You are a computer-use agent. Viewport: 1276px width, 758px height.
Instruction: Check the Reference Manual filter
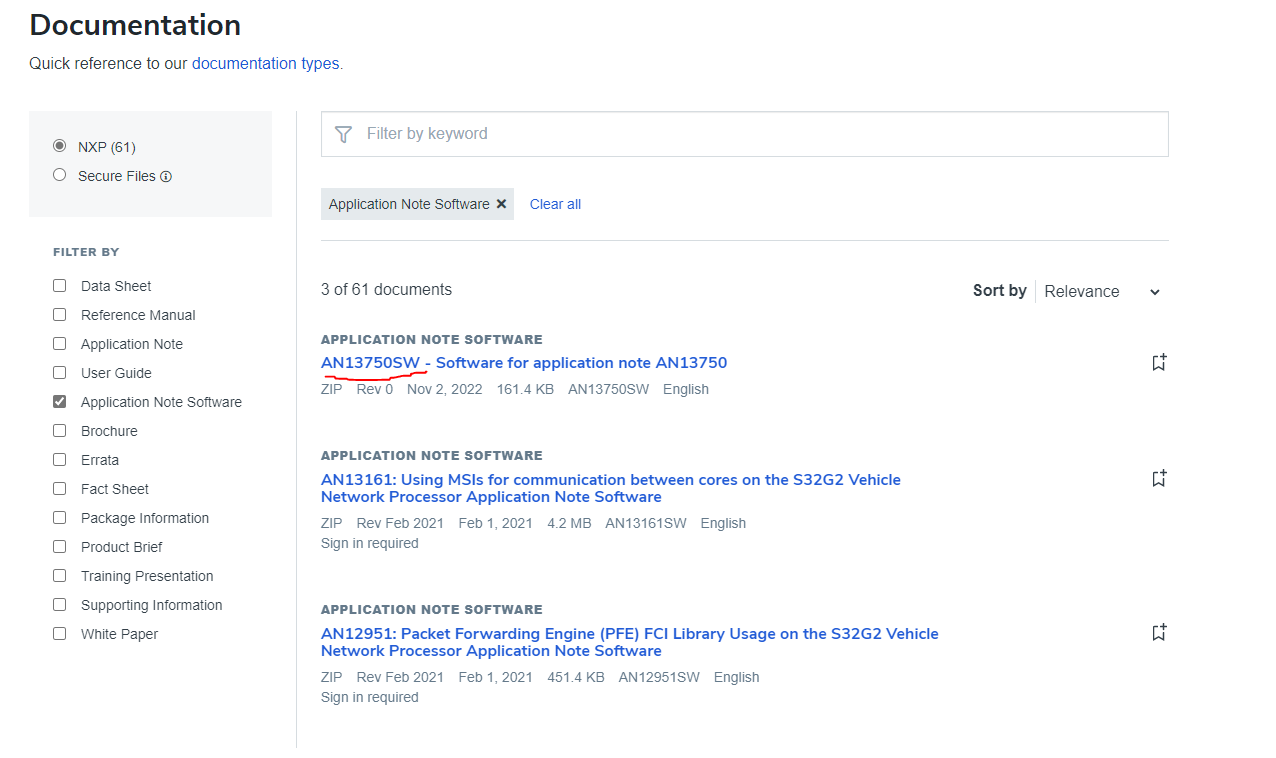[x=60, y=315]
